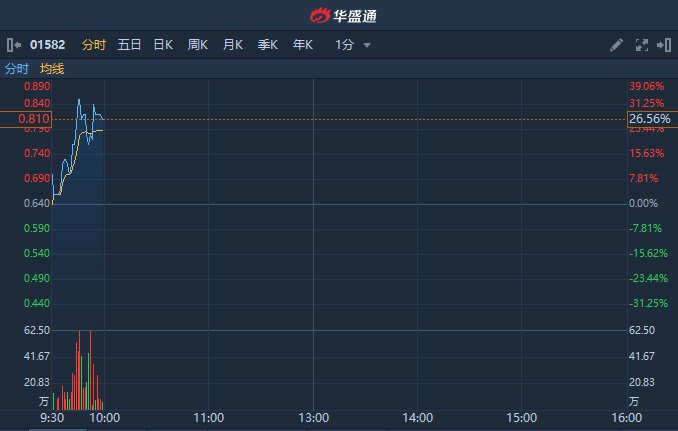Show the 年K chart tab

(303, 45)
